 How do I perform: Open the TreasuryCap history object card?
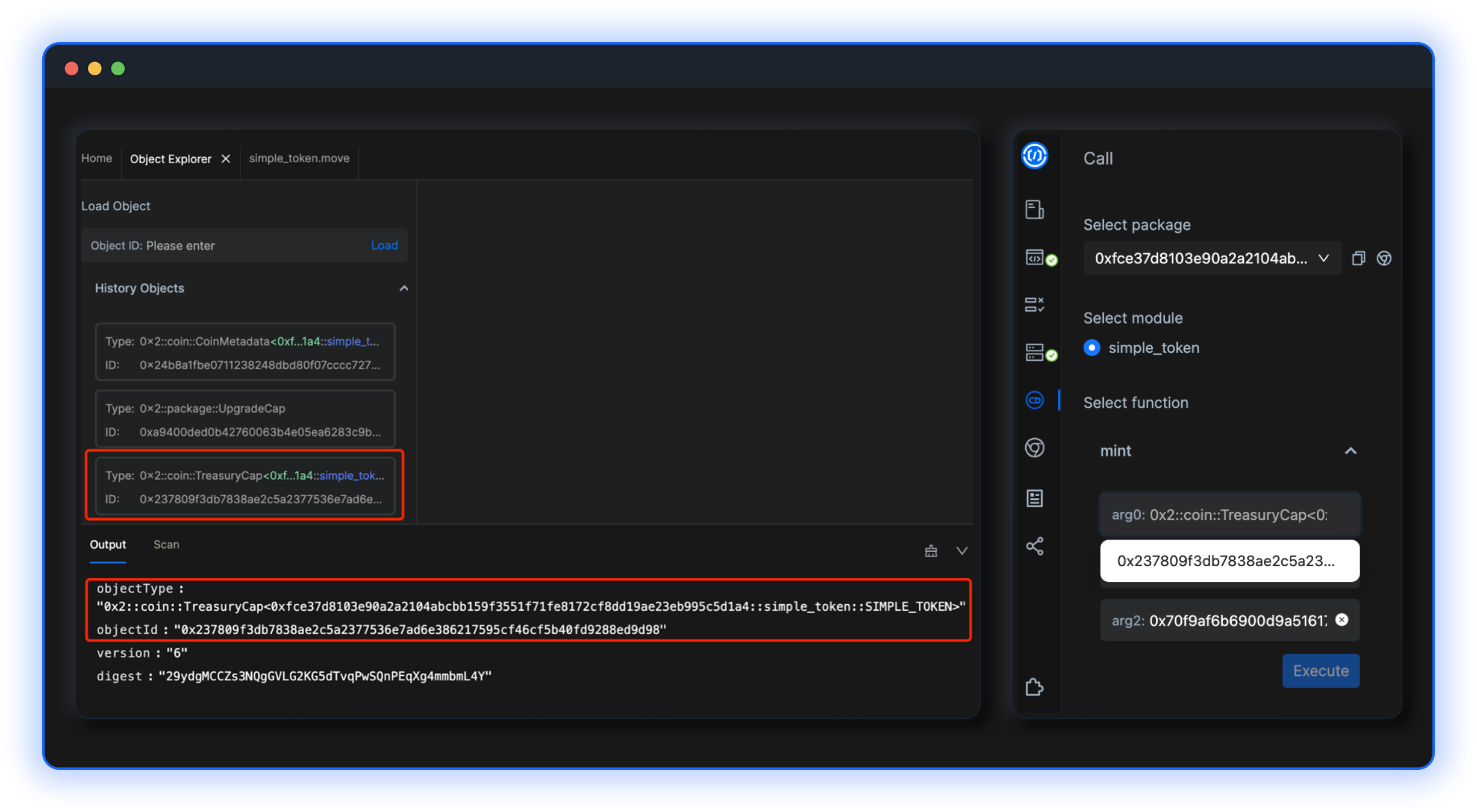point(245,486)
